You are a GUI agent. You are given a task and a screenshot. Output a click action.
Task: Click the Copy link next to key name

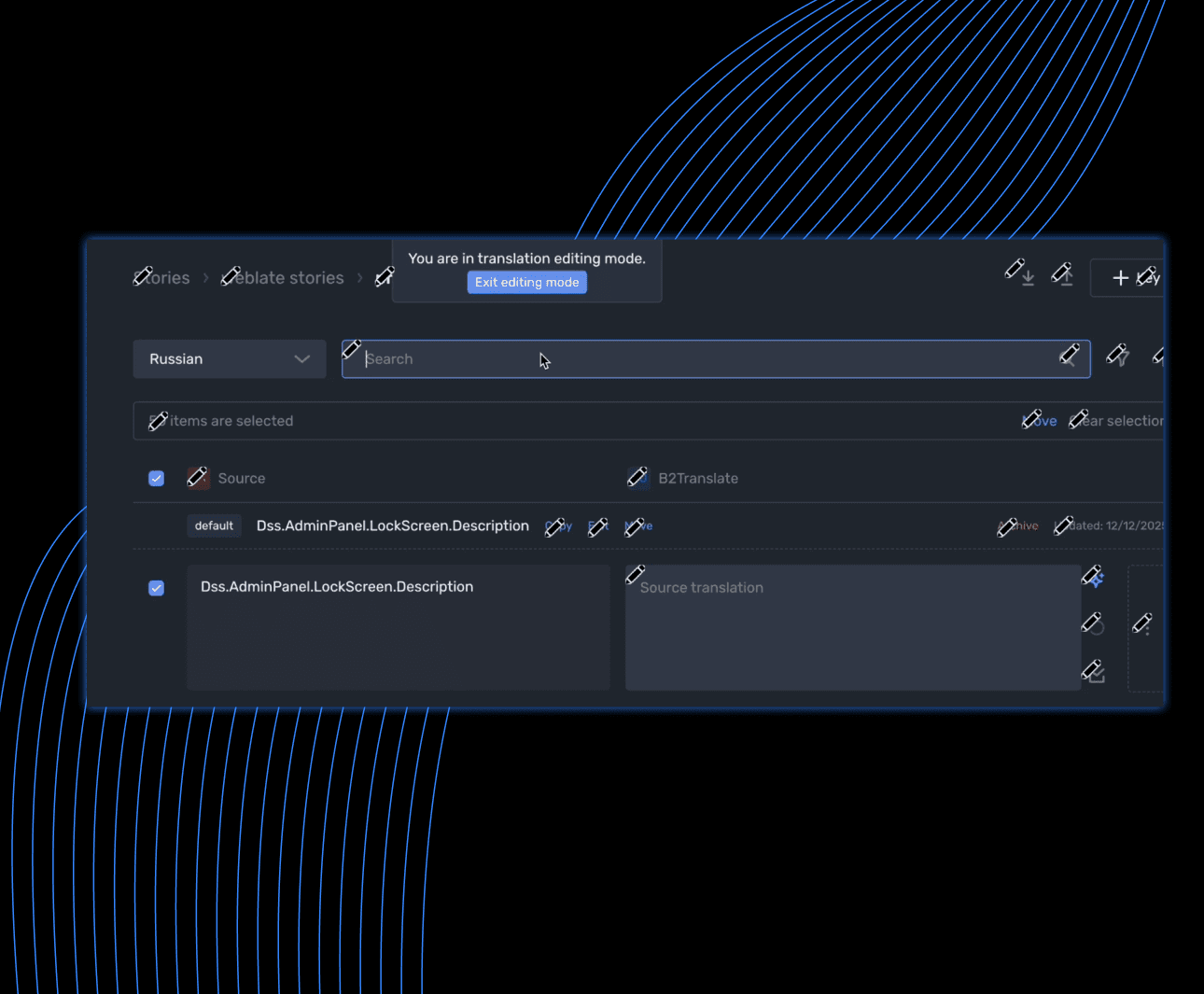pyautogui.click(x=559, y=526)
